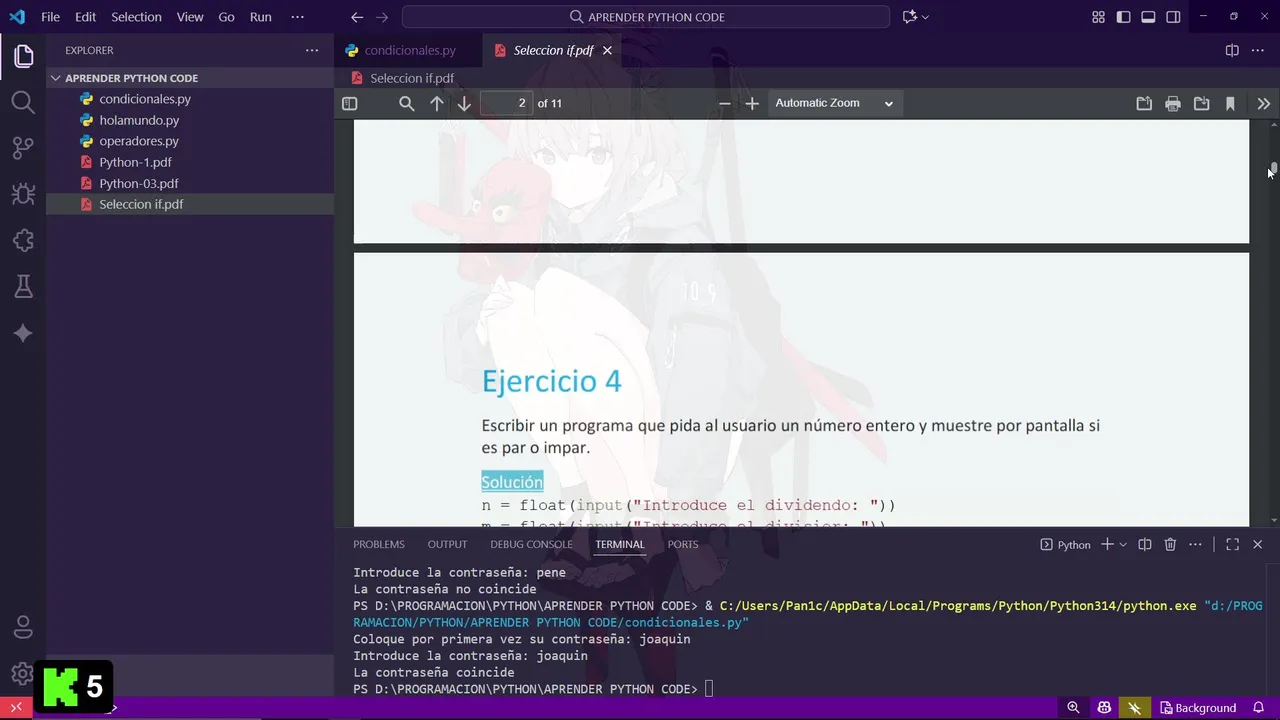Screen dimensions: 1280x720
Task: Open Python-1.pdf in the explorer
Action: 135,162
